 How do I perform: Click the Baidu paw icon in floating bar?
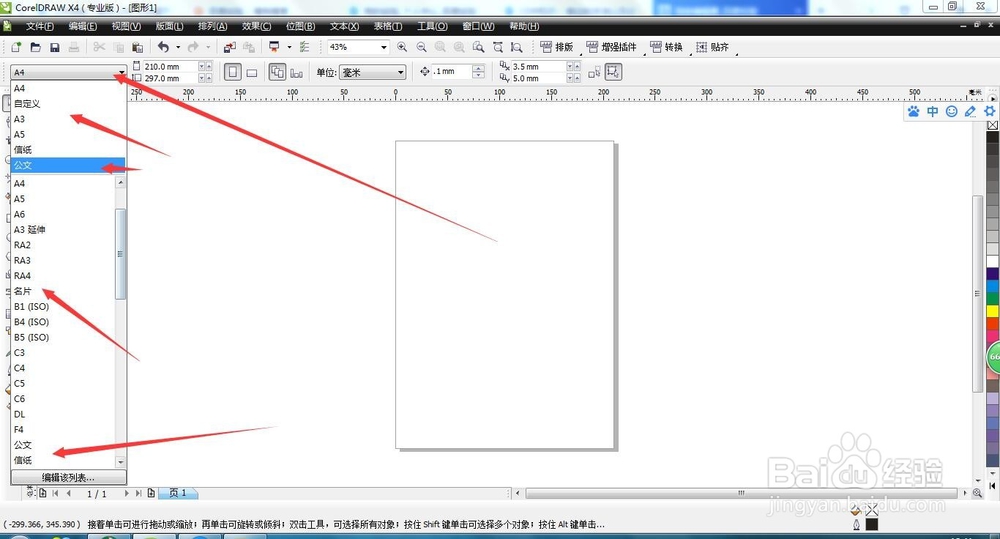tap(914, 112)
